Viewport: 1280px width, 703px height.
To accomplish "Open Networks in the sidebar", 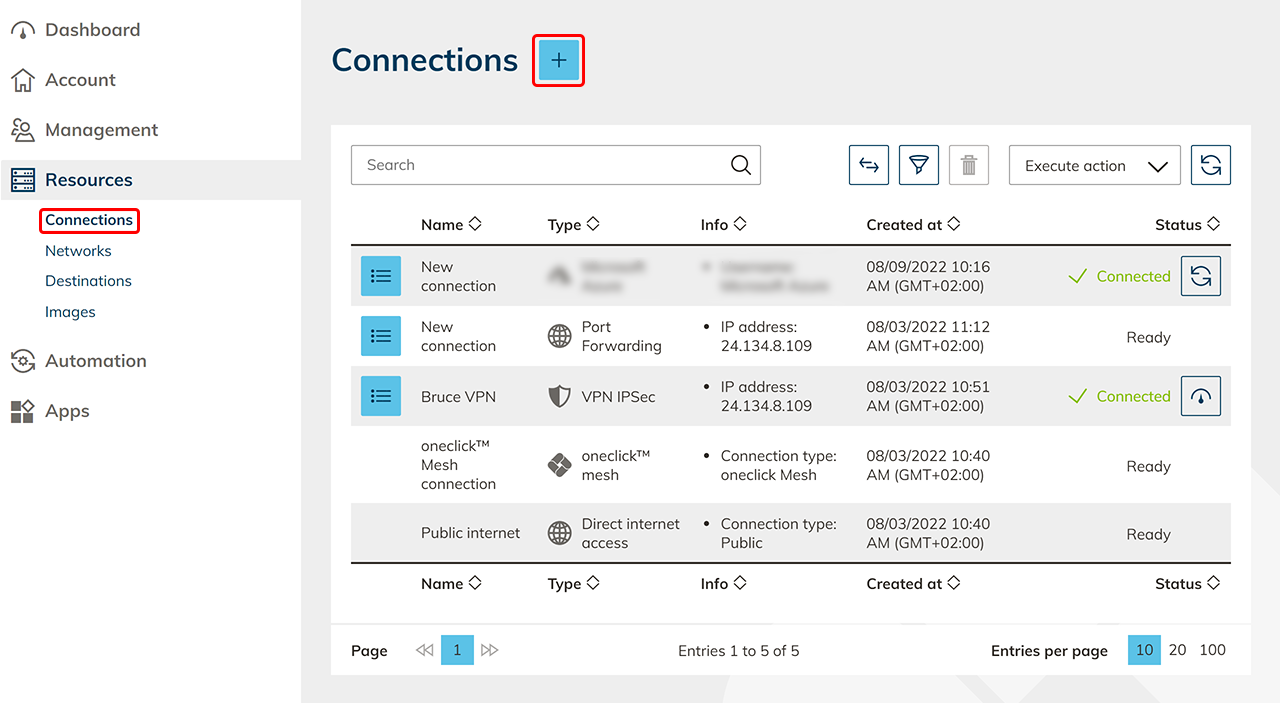I will coord(78,251).
